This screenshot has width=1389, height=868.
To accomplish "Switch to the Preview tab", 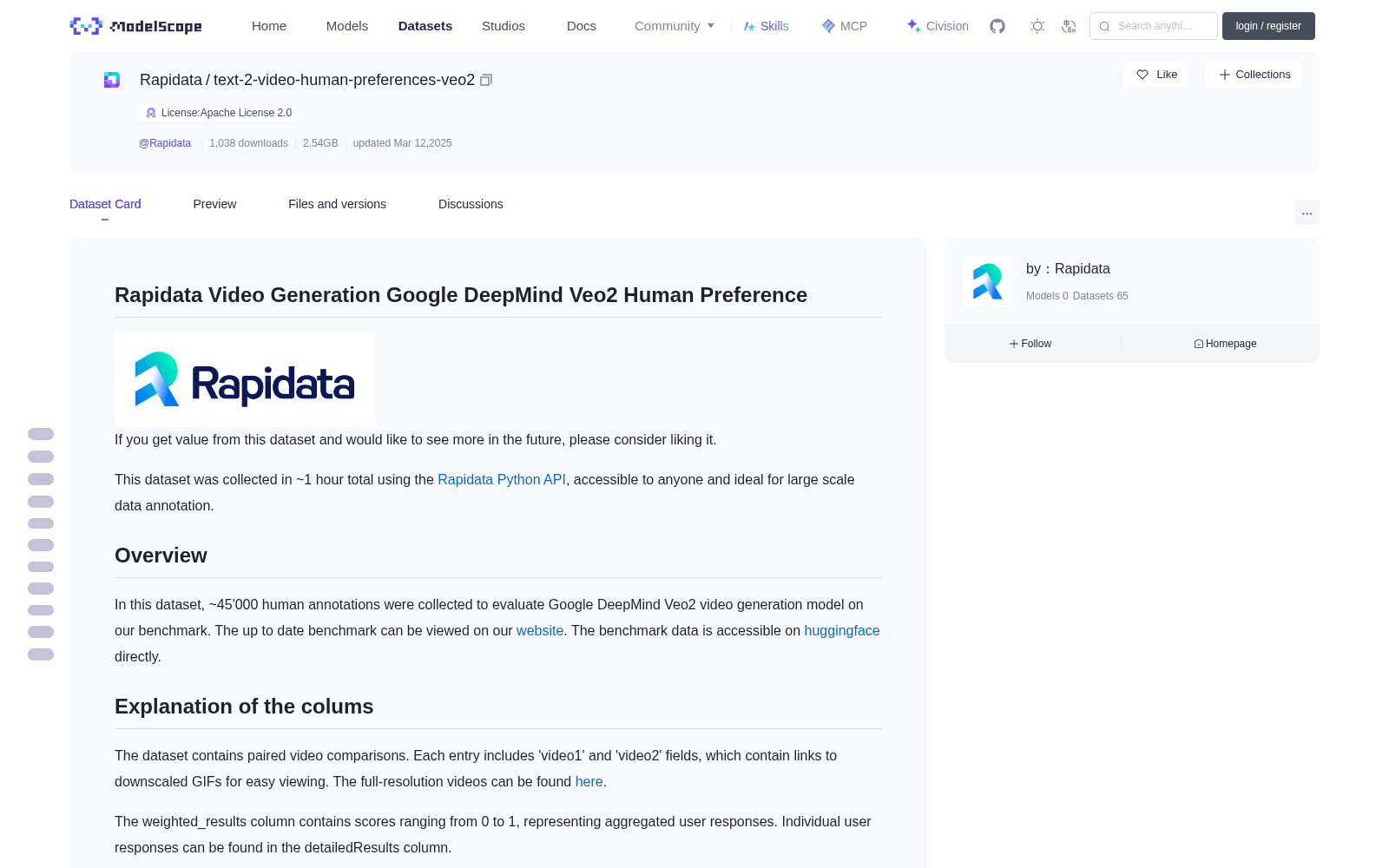I will click(x=214, y=204).
